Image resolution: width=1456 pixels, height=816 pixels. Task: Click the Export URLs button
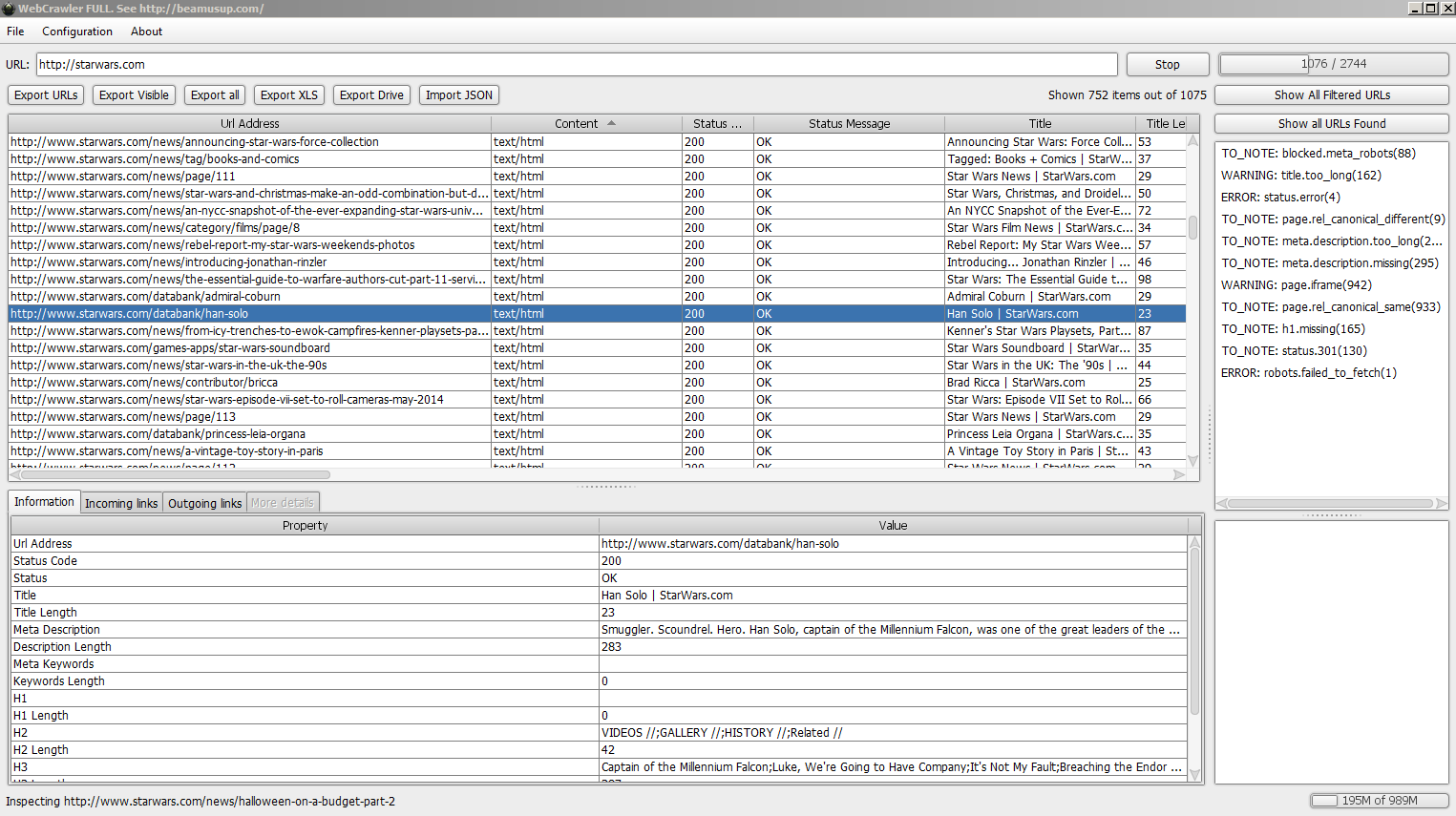(x=46, y=95)
